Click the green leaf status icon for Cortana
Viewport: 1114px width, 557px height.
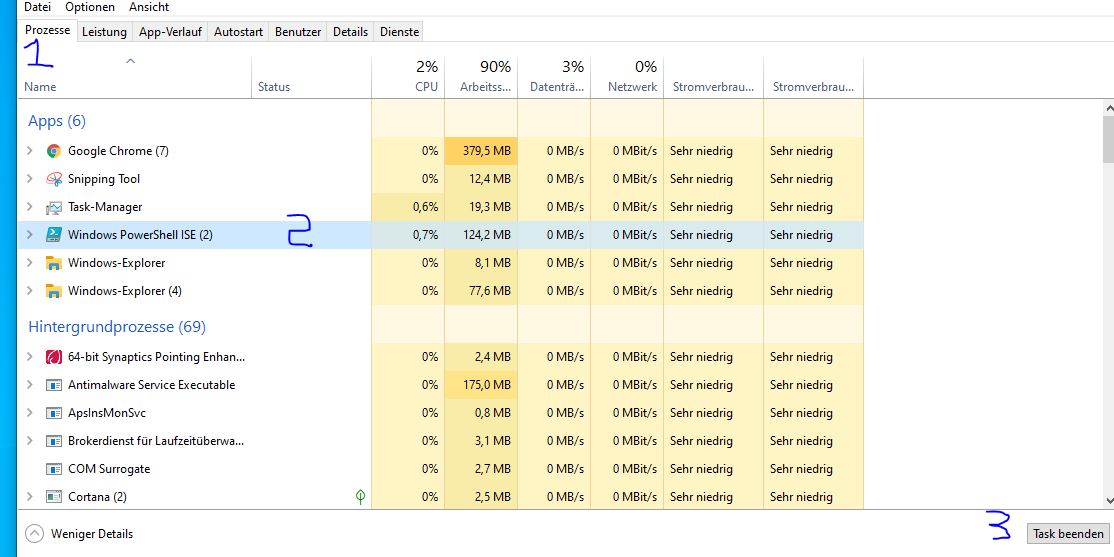(x=360, y=497)
